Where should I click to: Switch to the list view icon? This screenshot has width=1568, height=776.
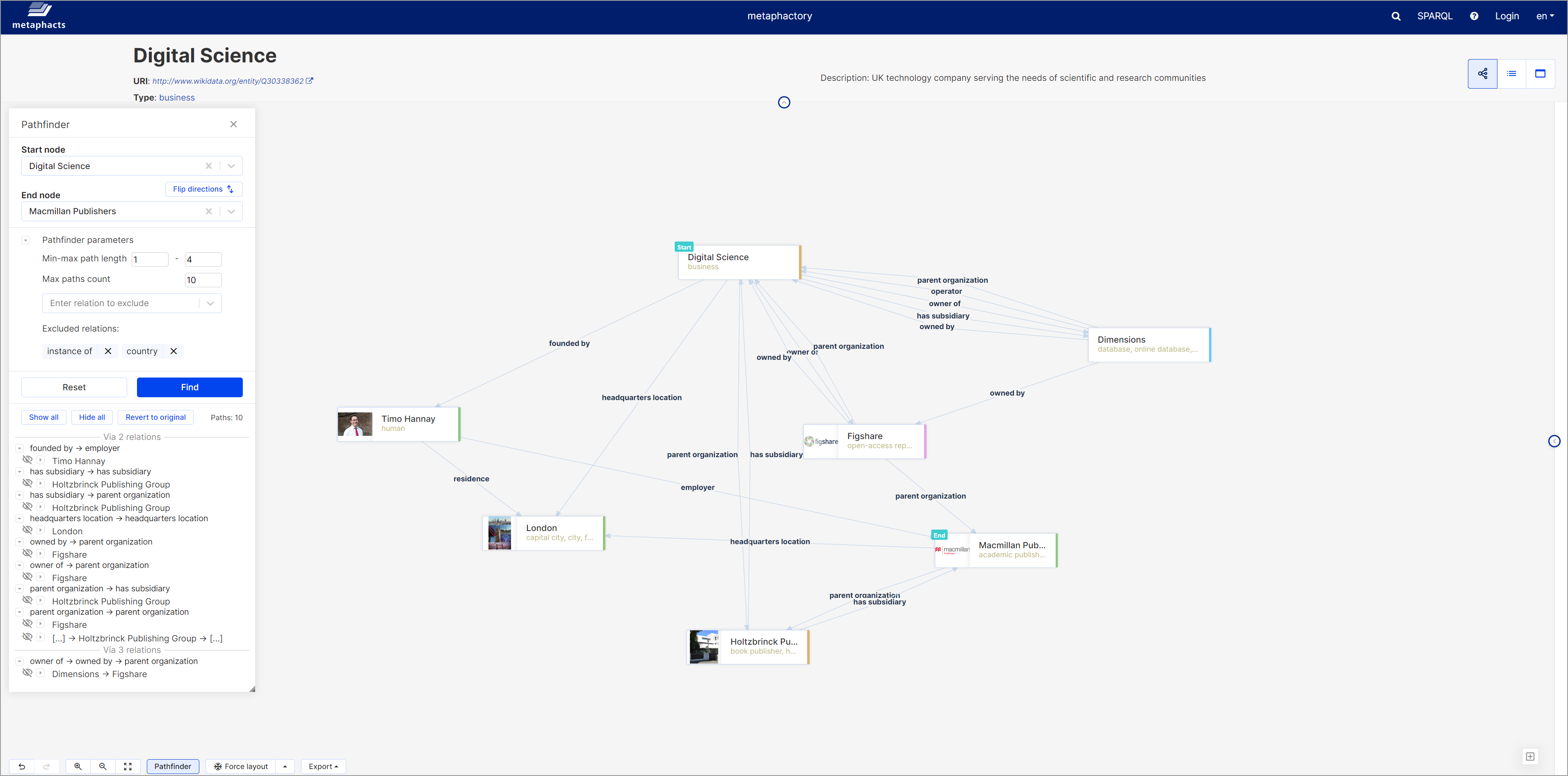pyautogui.click(x=1511, y=74)
